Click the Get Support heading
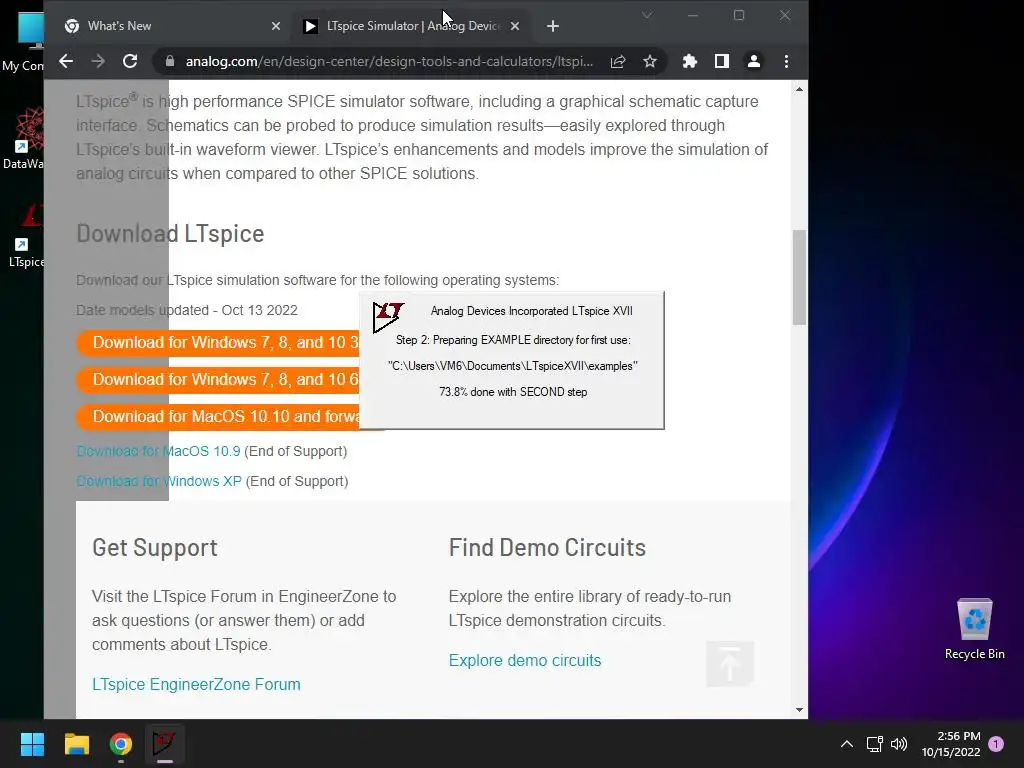Viewport: 1024px width, 768px height. 155,547
